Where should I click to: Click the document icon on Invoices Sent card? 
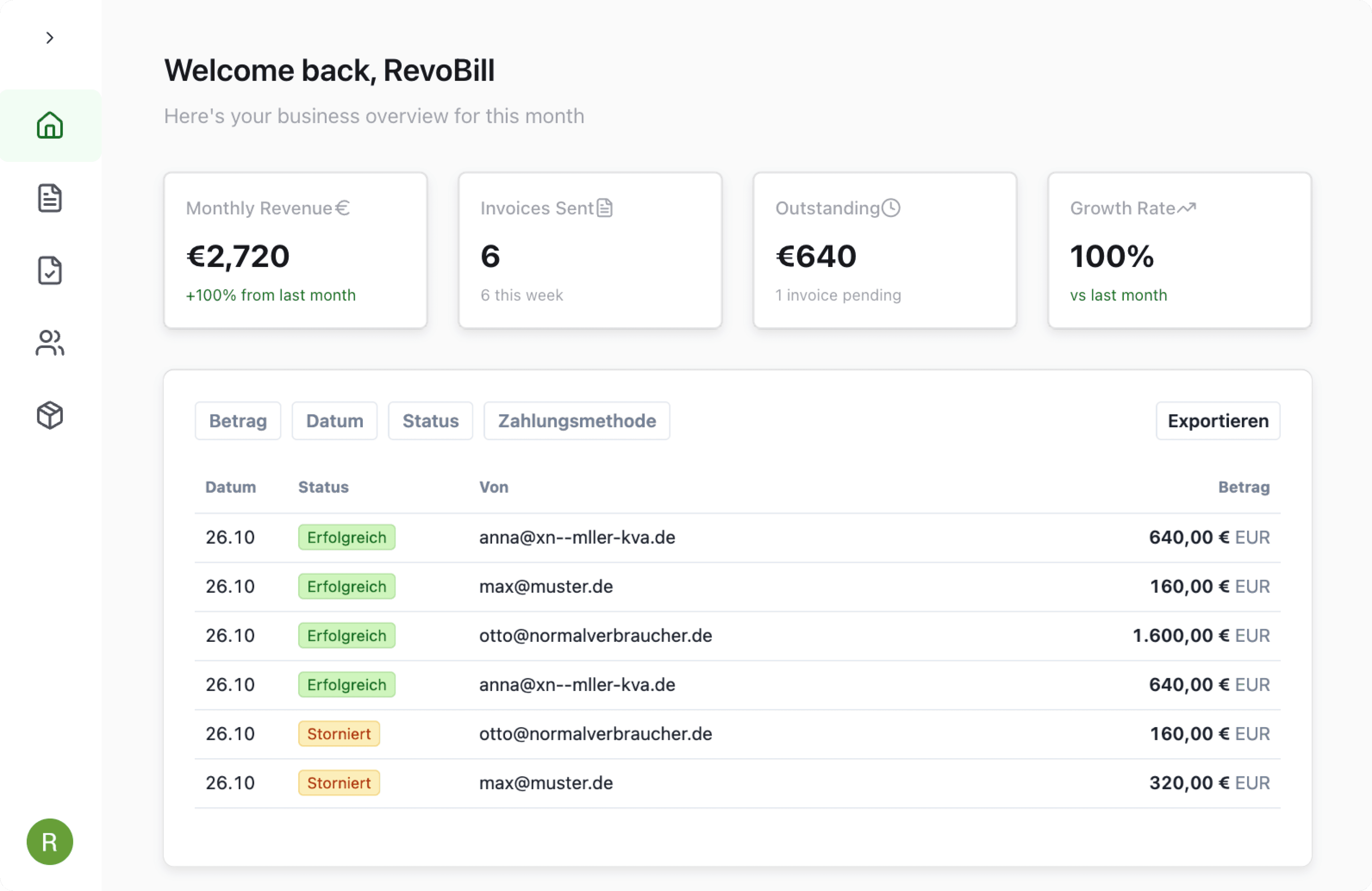605,207
